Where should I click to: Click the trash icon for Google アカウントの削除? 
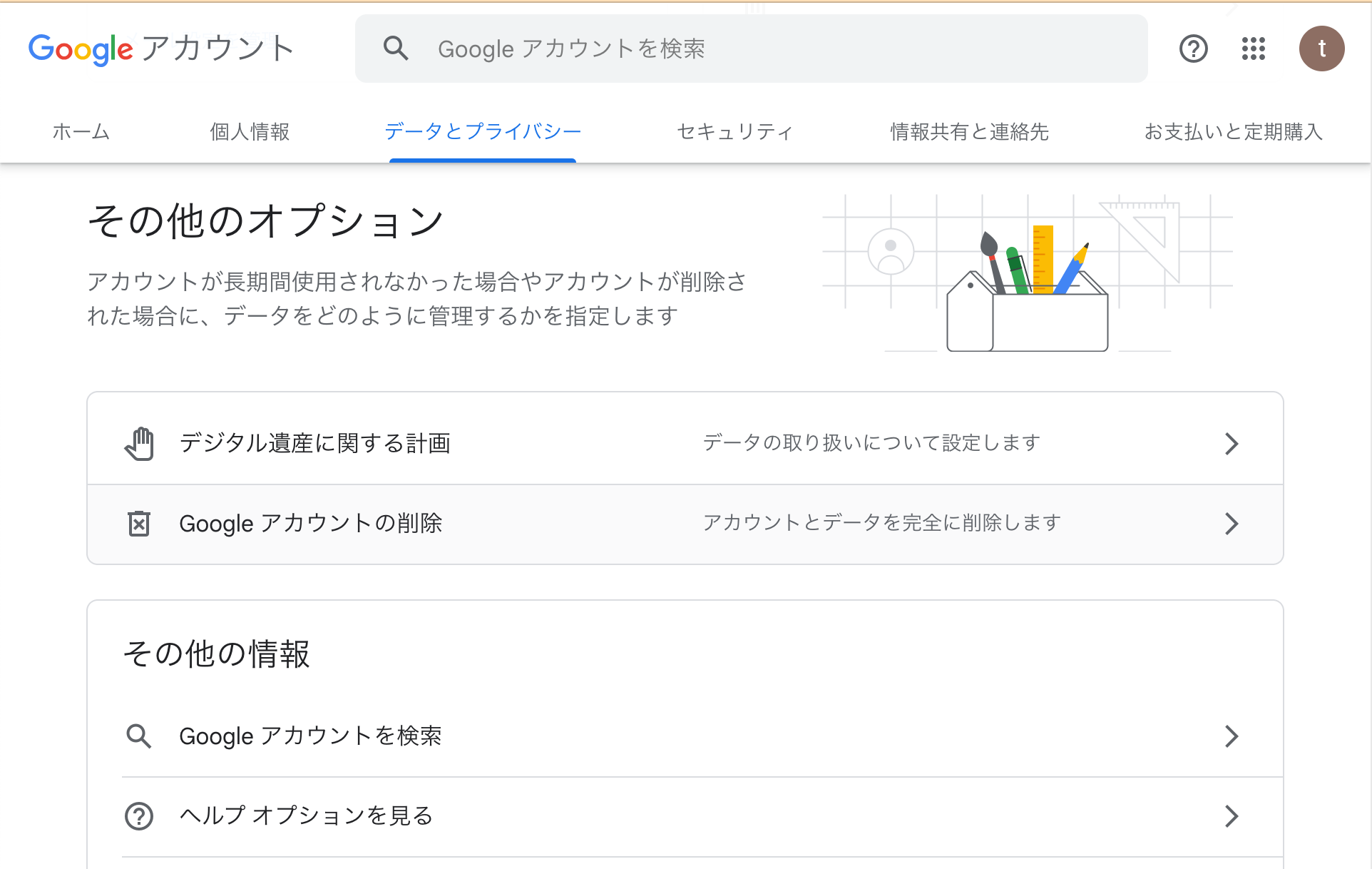[x=139, y=524]
